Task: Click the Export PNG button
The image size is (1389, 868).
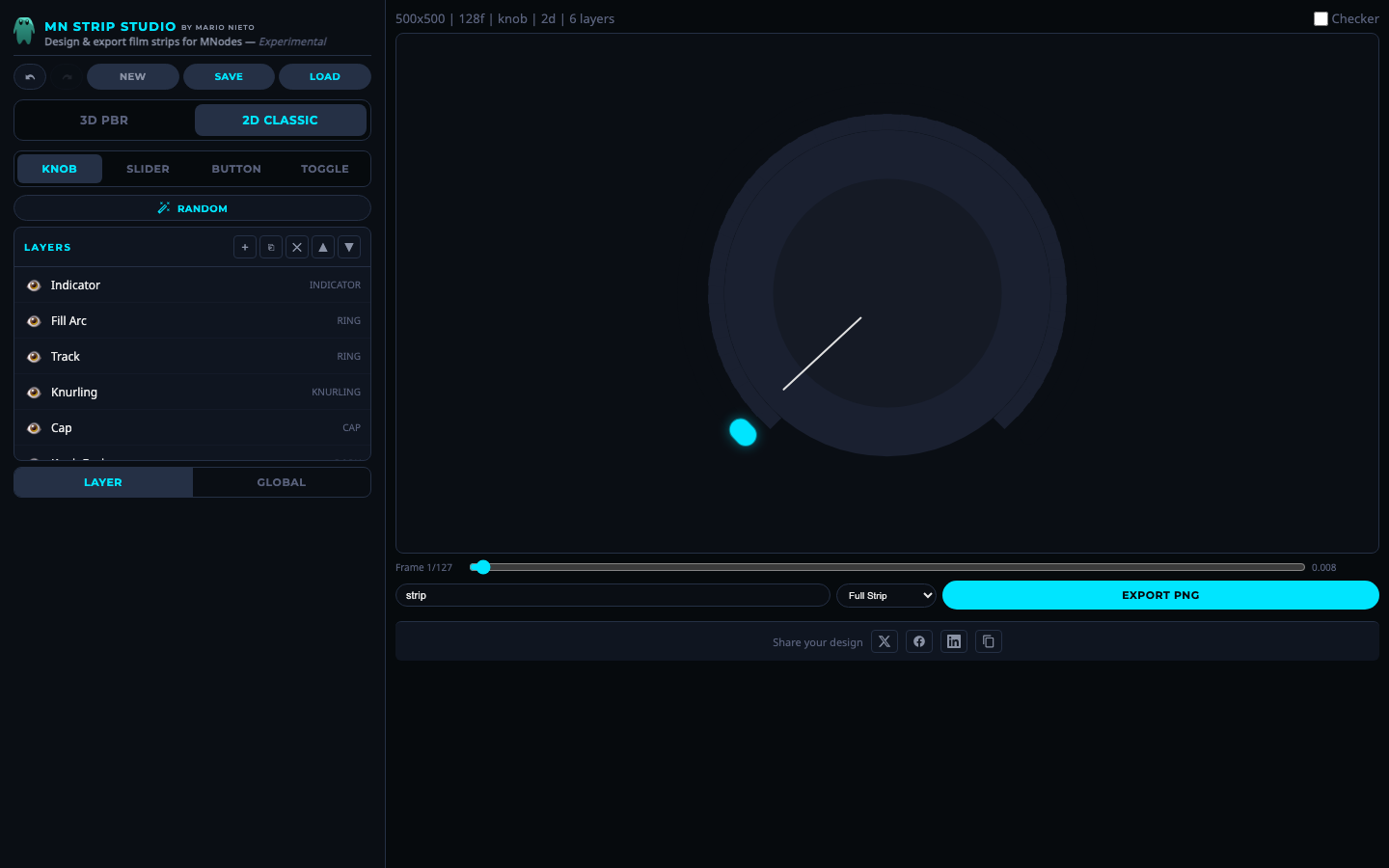Action: pos(1159,595)
